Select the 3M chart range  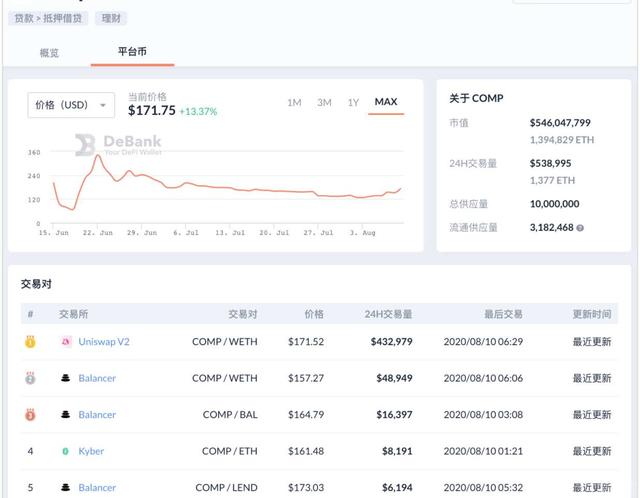click(x=324, y=102)
